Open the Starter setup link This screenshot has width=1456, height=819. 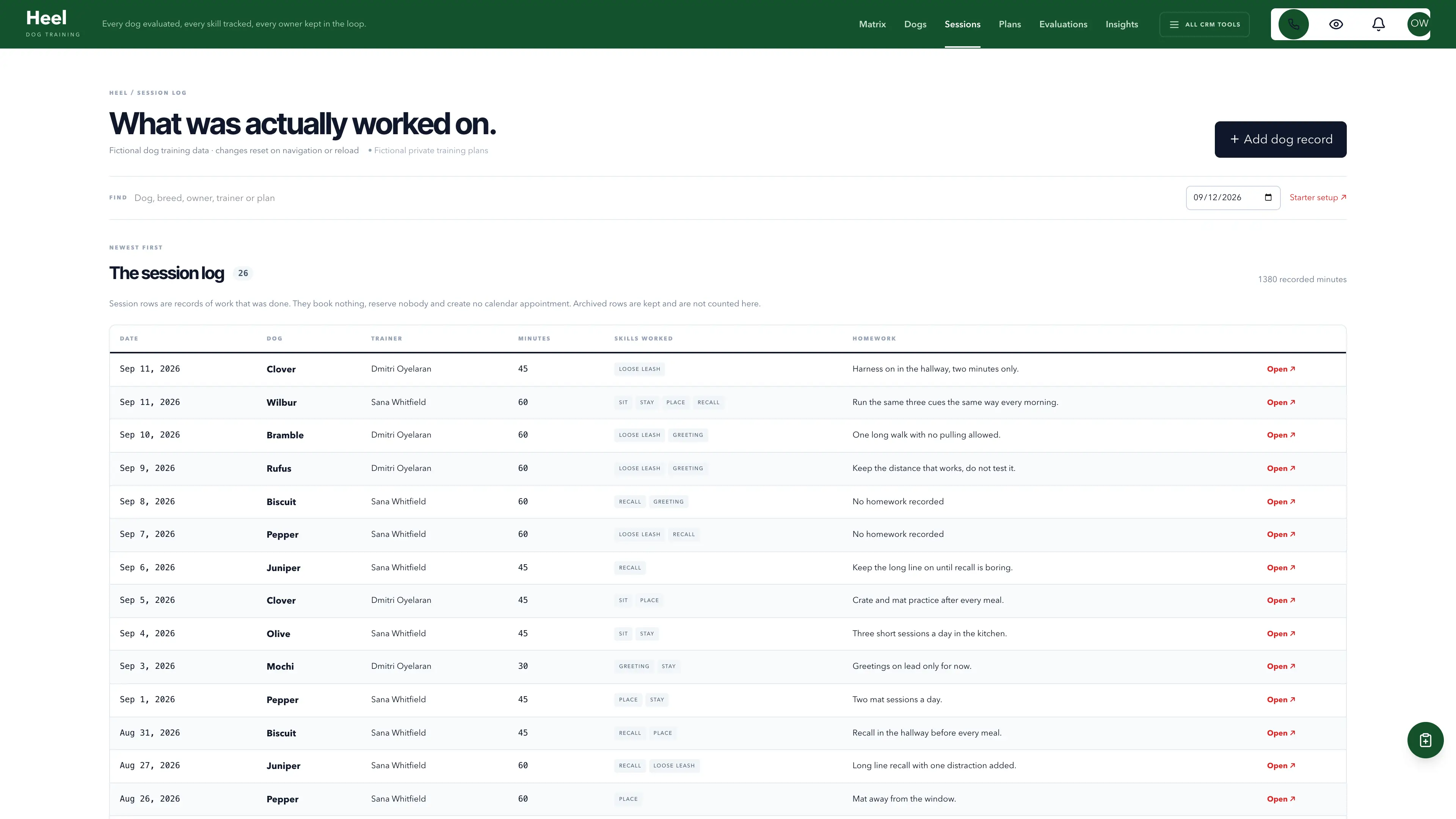tap(1318, 197)
